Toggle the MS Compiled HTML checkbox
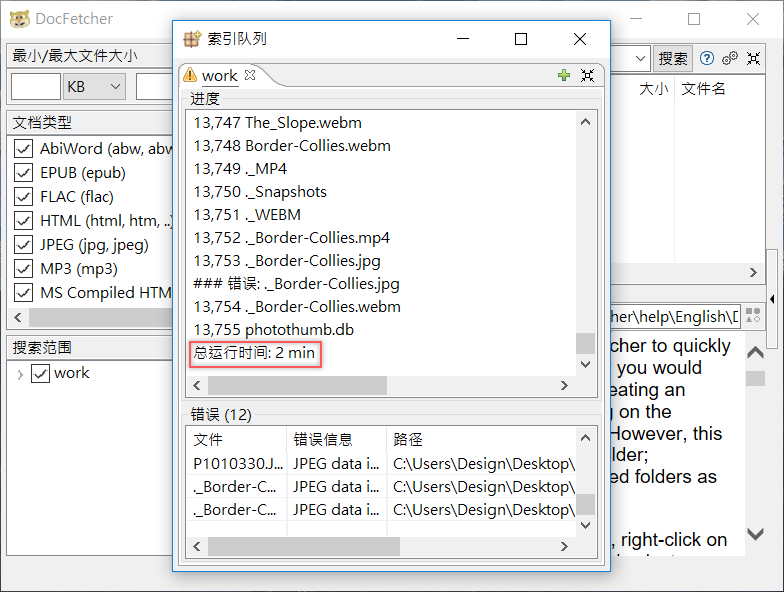 point(24,292)
